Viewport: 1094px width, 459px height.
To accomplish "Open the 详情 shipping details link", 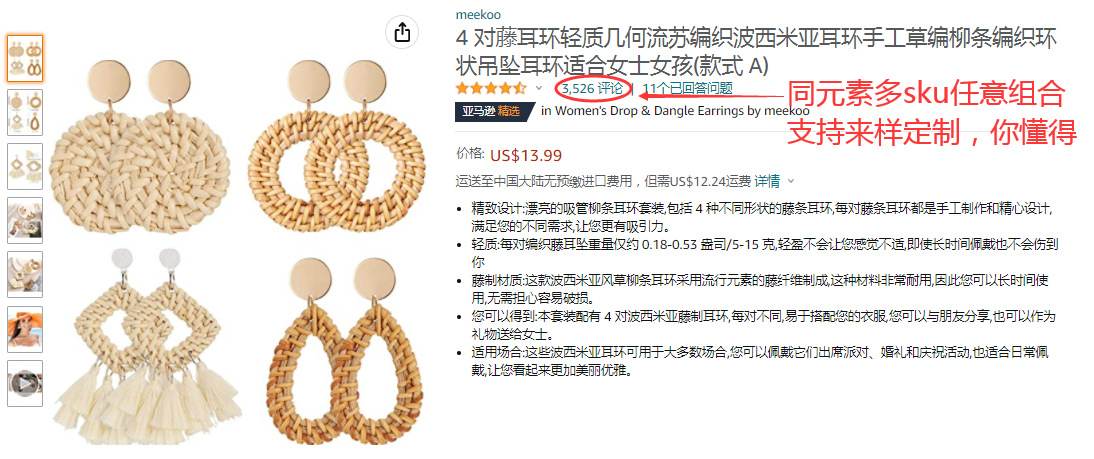I will 767,181.
